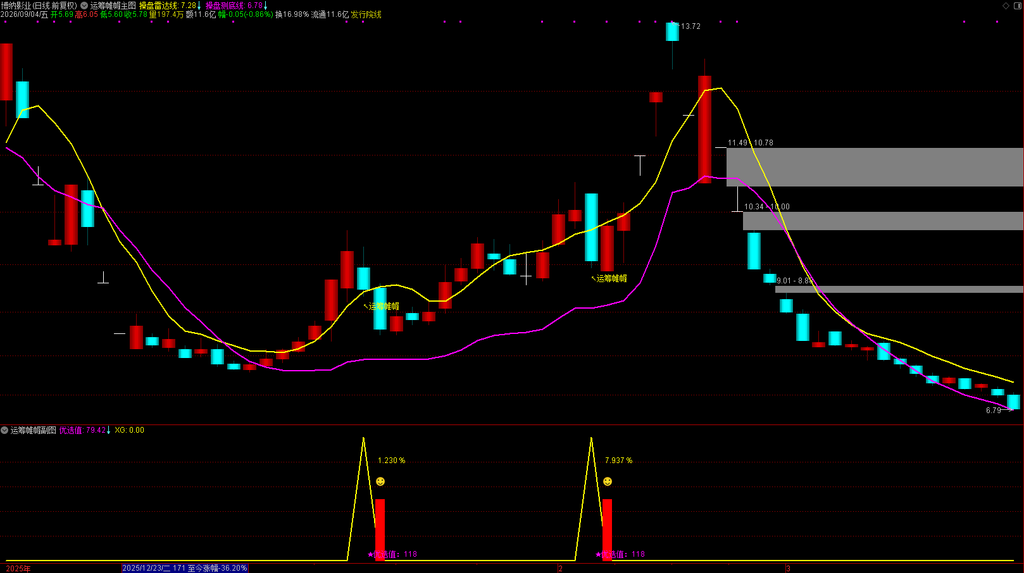The height and width of the screenshot is (573, 1024).
Task: Expand the sub-chart indicator dropdown circle
Action: click(5, 430)
